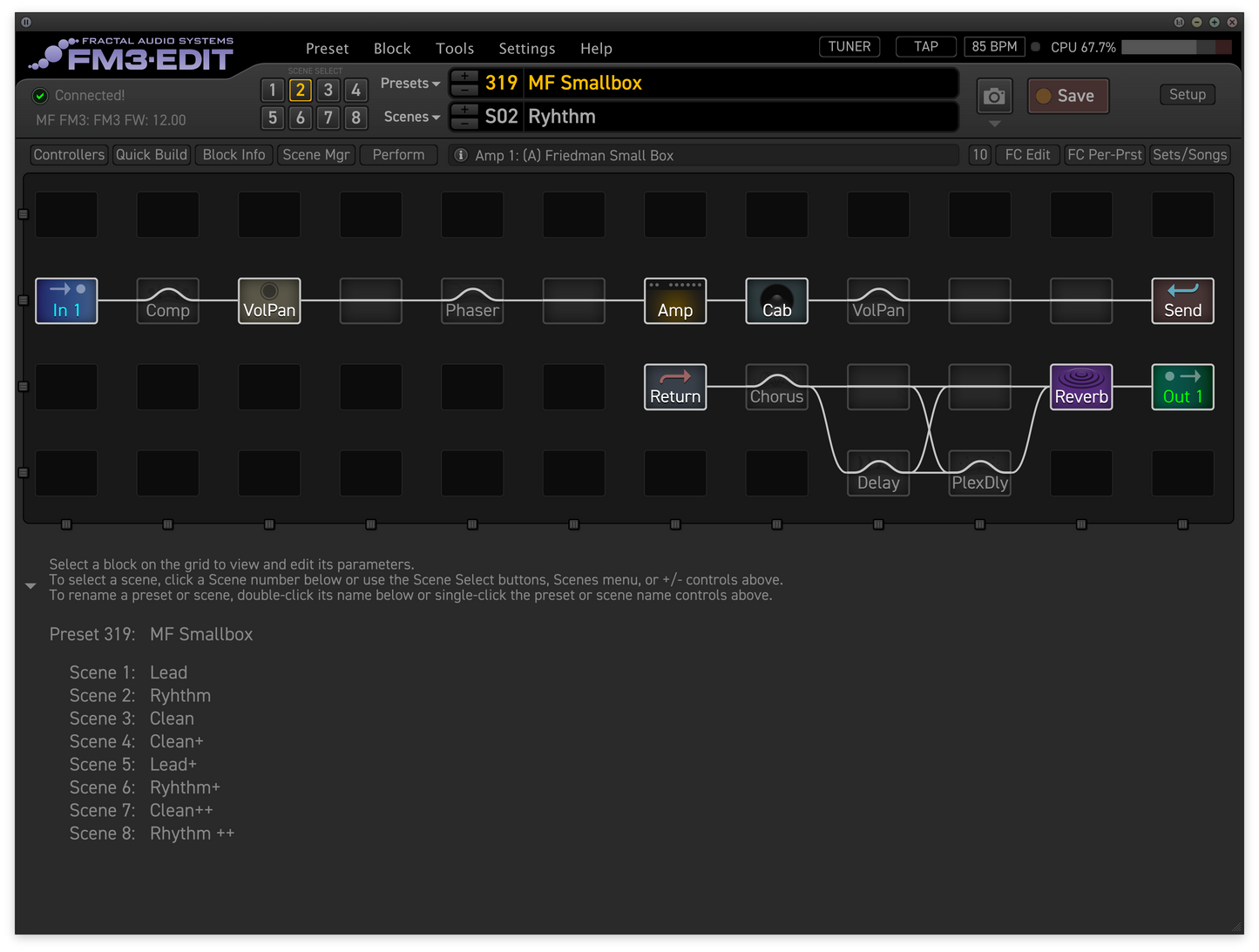Open Sets/Songs
The height and width of the screenshot is (952, 1259).
coord(1189,155)
